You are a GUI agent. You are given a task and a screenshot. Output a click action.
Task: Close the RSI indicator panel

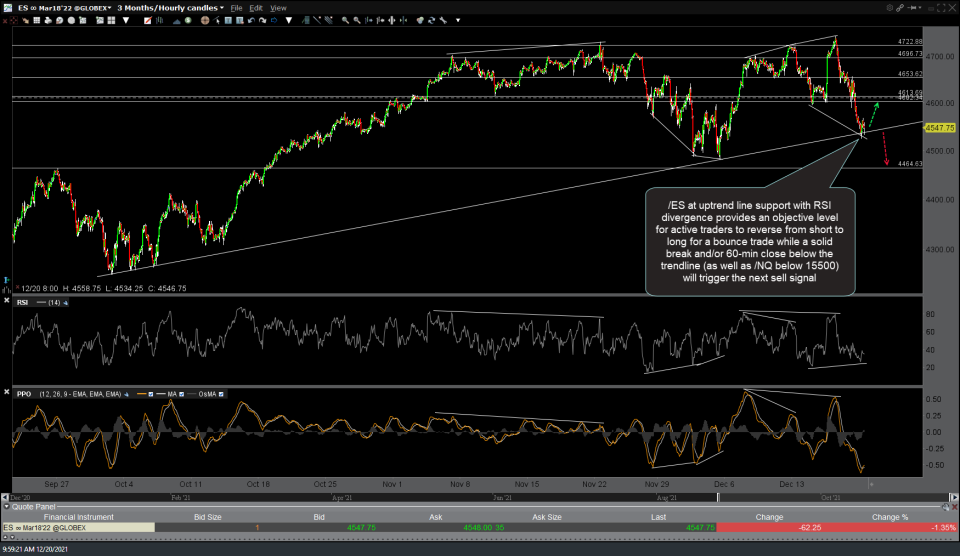(x=7, y=301)
